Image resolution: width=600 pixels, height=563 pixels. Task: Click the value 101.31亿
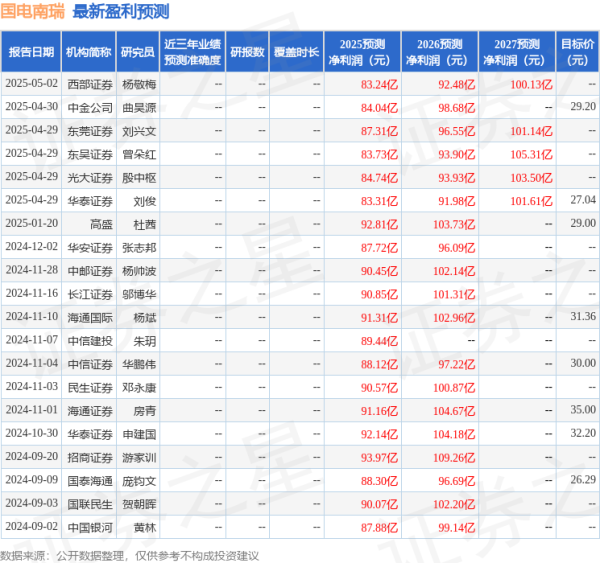click(454, 294)
